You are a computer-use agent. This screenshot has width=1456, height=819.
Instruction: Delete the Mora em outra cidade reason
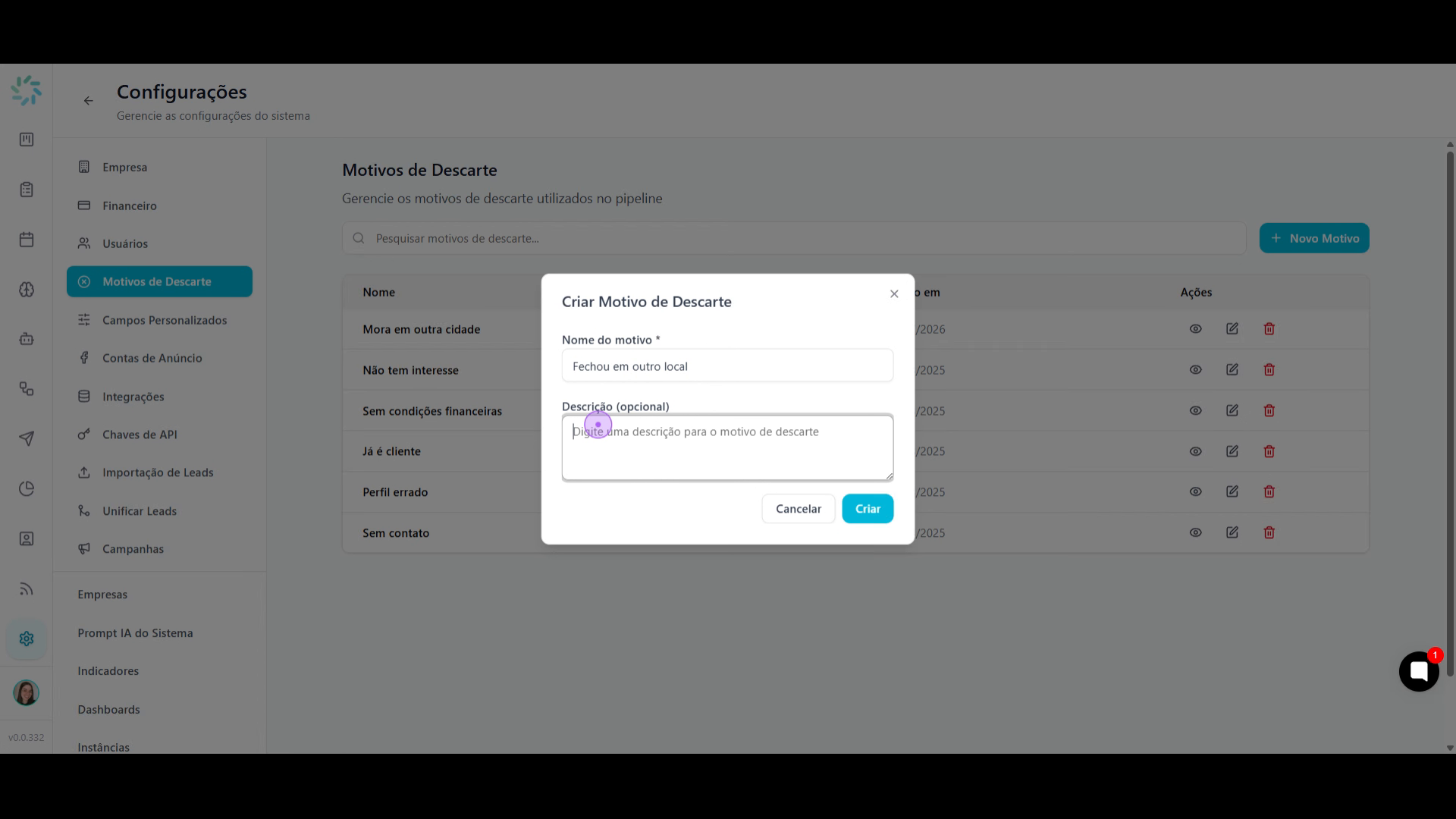point(1269,329)
